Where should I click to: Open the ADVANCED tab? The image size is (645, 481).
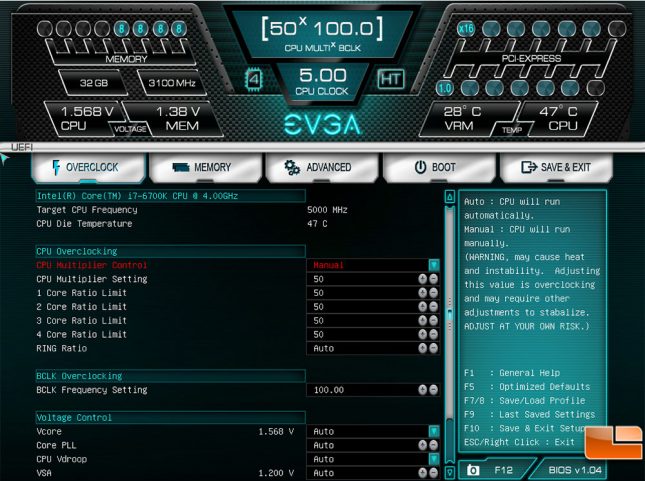(322, 167)
